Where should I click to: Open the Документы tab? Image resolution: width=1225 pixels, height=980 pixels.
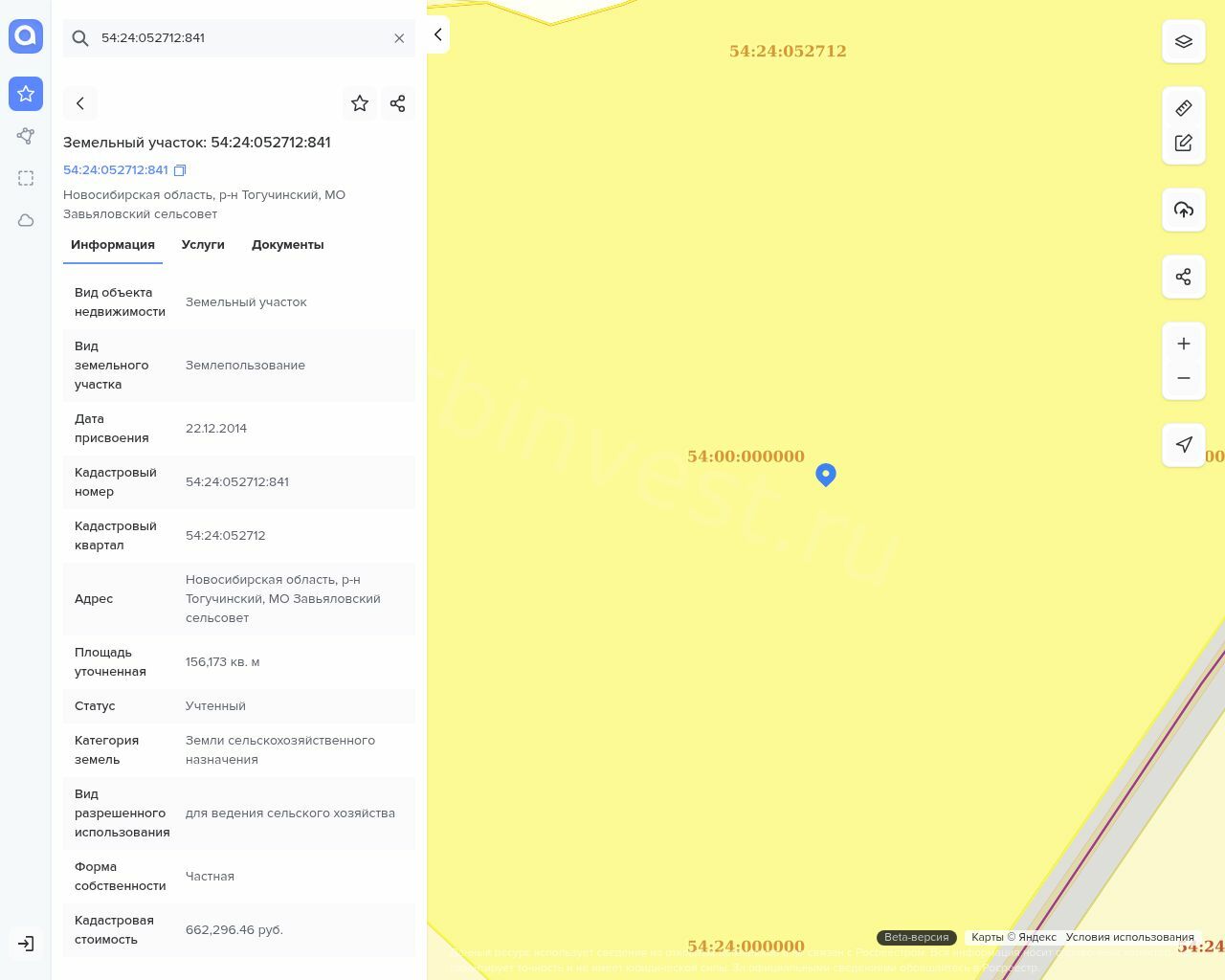(x=287, y=245)
